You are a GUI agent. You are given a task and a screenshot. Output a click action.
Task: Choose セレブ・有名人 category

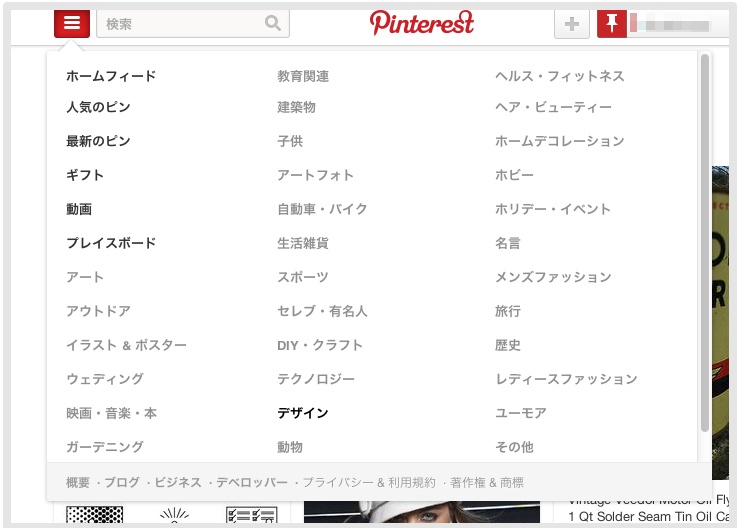click(322, 311)
